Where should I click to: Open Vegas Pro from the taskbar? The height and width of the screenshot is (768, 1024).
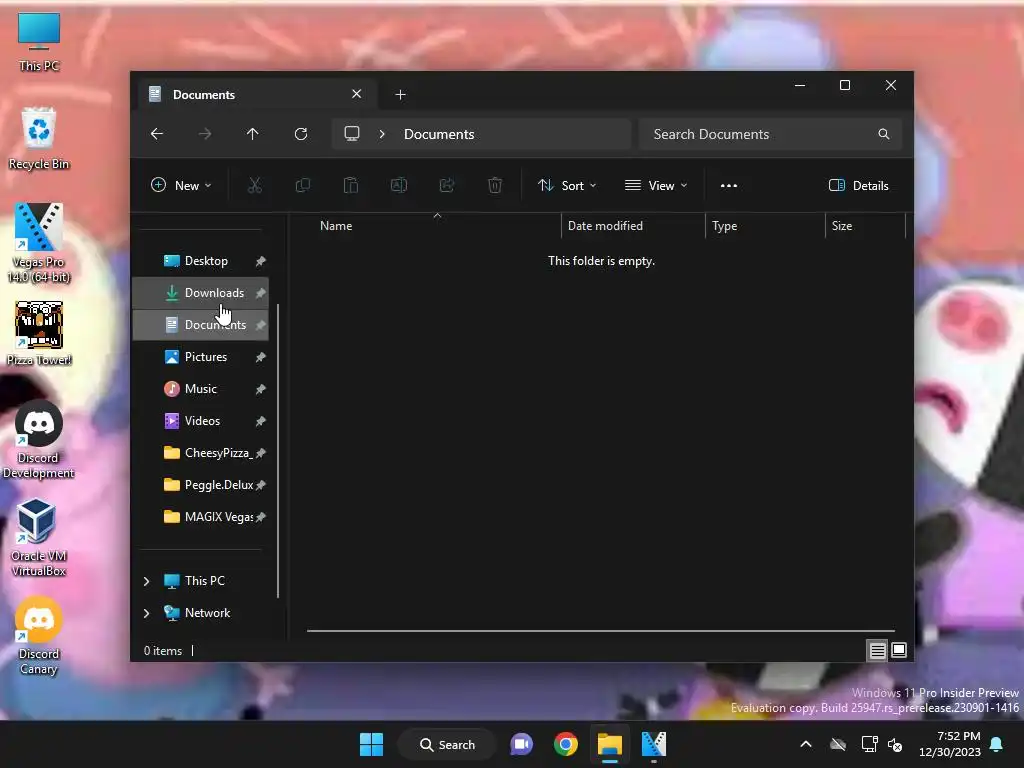tap(654, 744)
